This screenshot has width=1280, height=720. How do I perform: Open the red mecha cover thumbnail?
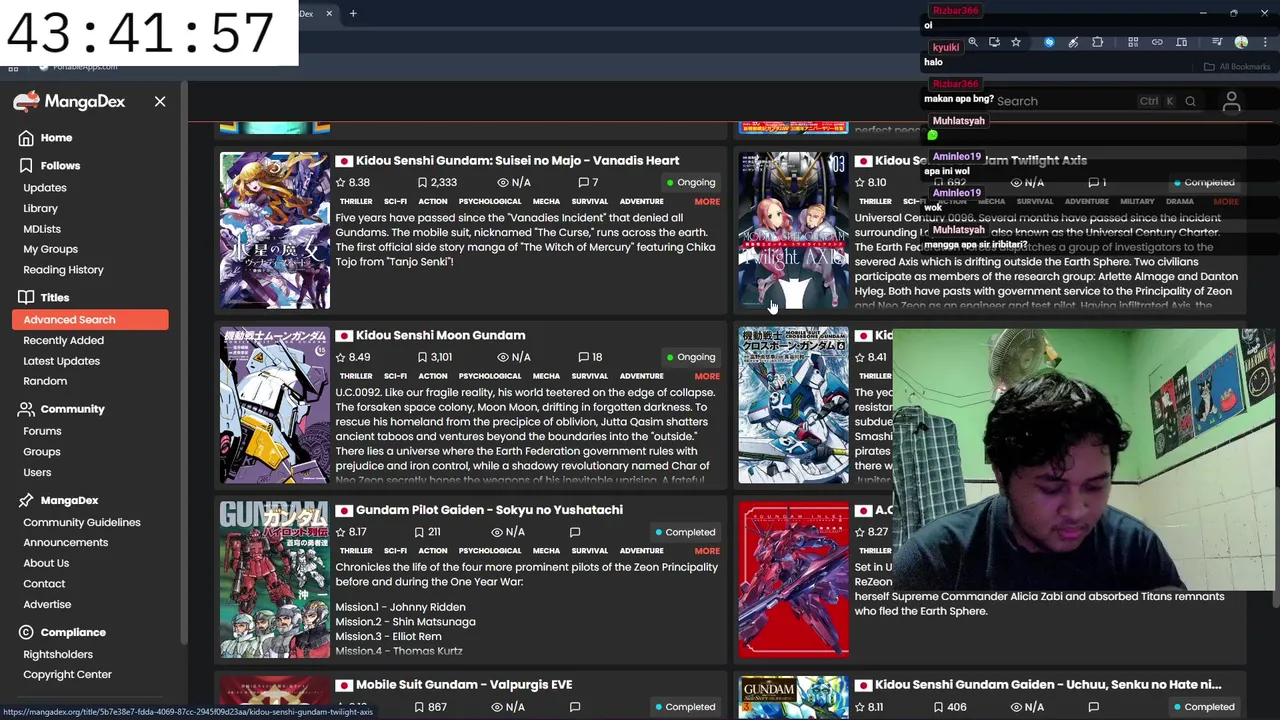click(x=793, y=580)
